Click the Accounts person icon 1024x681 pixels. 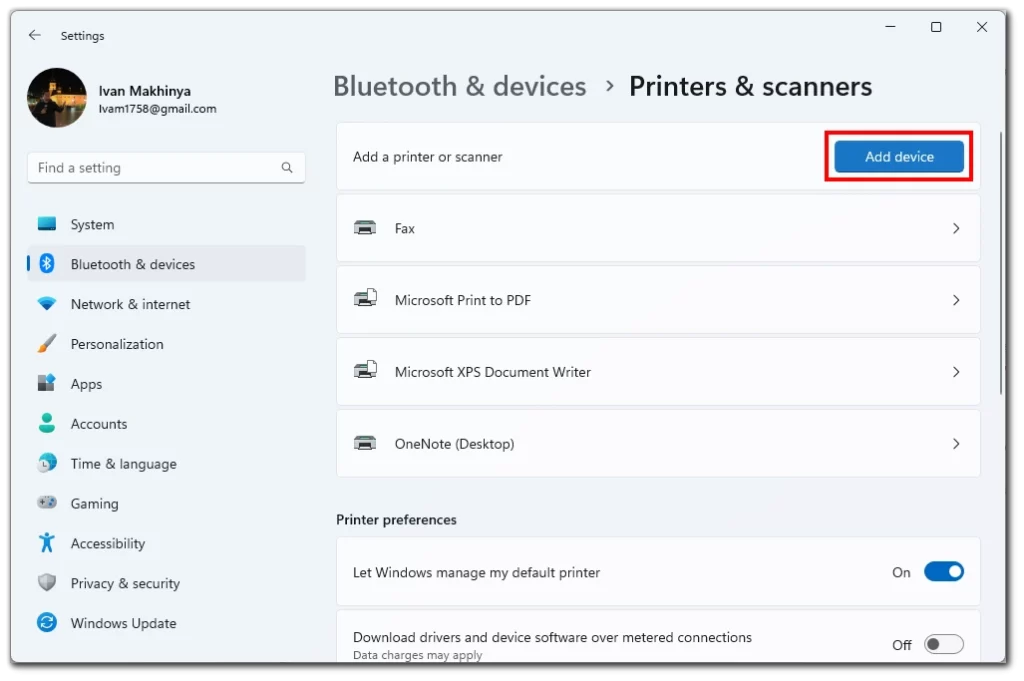(x=47, y=423)
